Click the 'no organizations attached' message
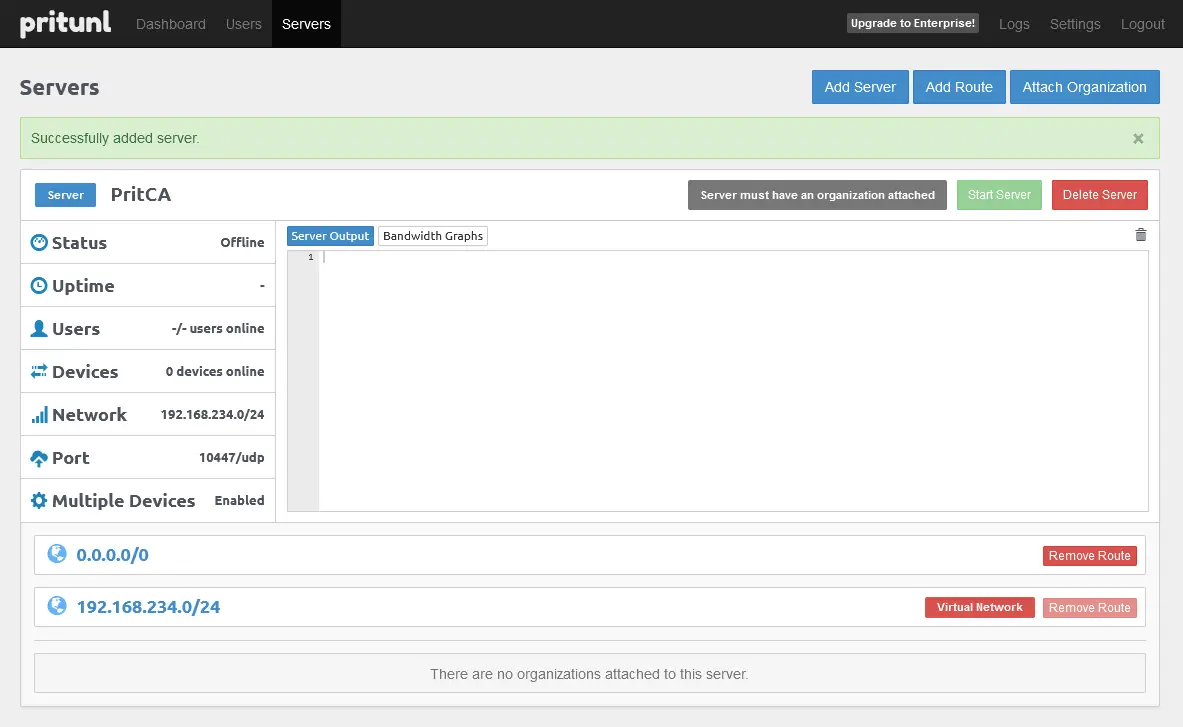1183x727 pixels. [589, 673]
